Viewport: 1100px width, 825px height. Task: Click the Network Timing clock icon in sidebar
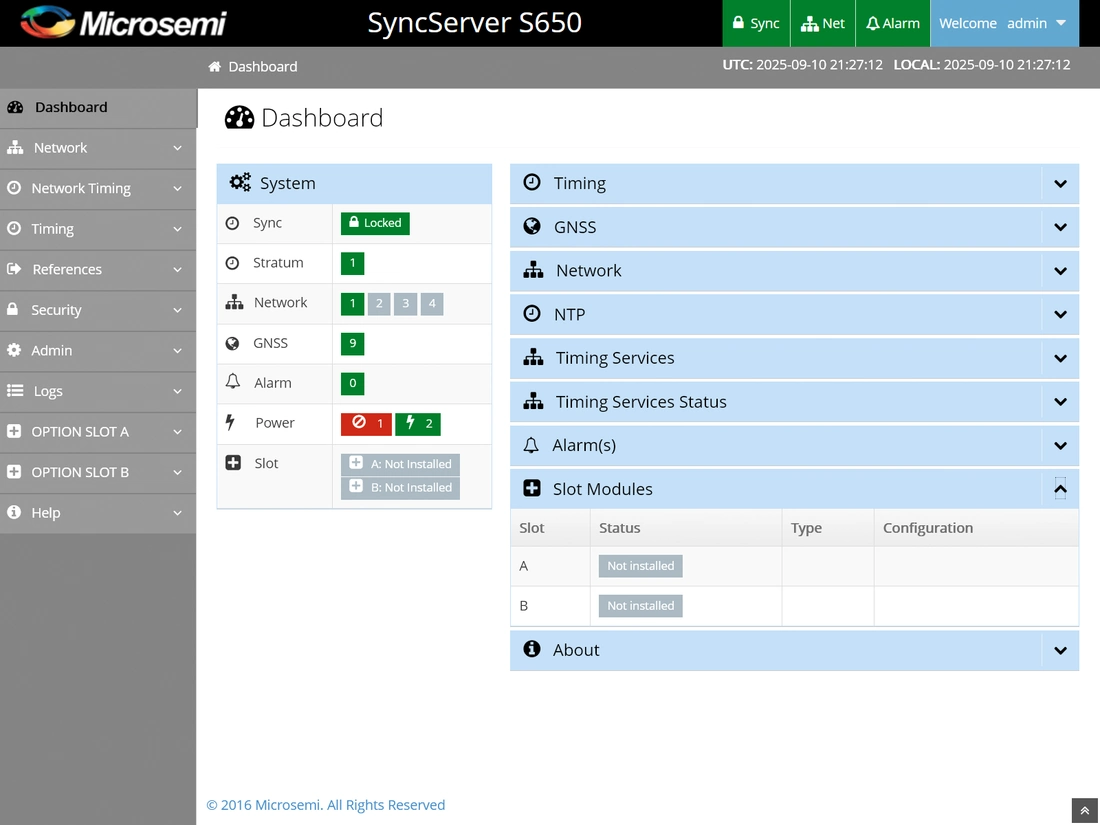[x=13, y=188]
